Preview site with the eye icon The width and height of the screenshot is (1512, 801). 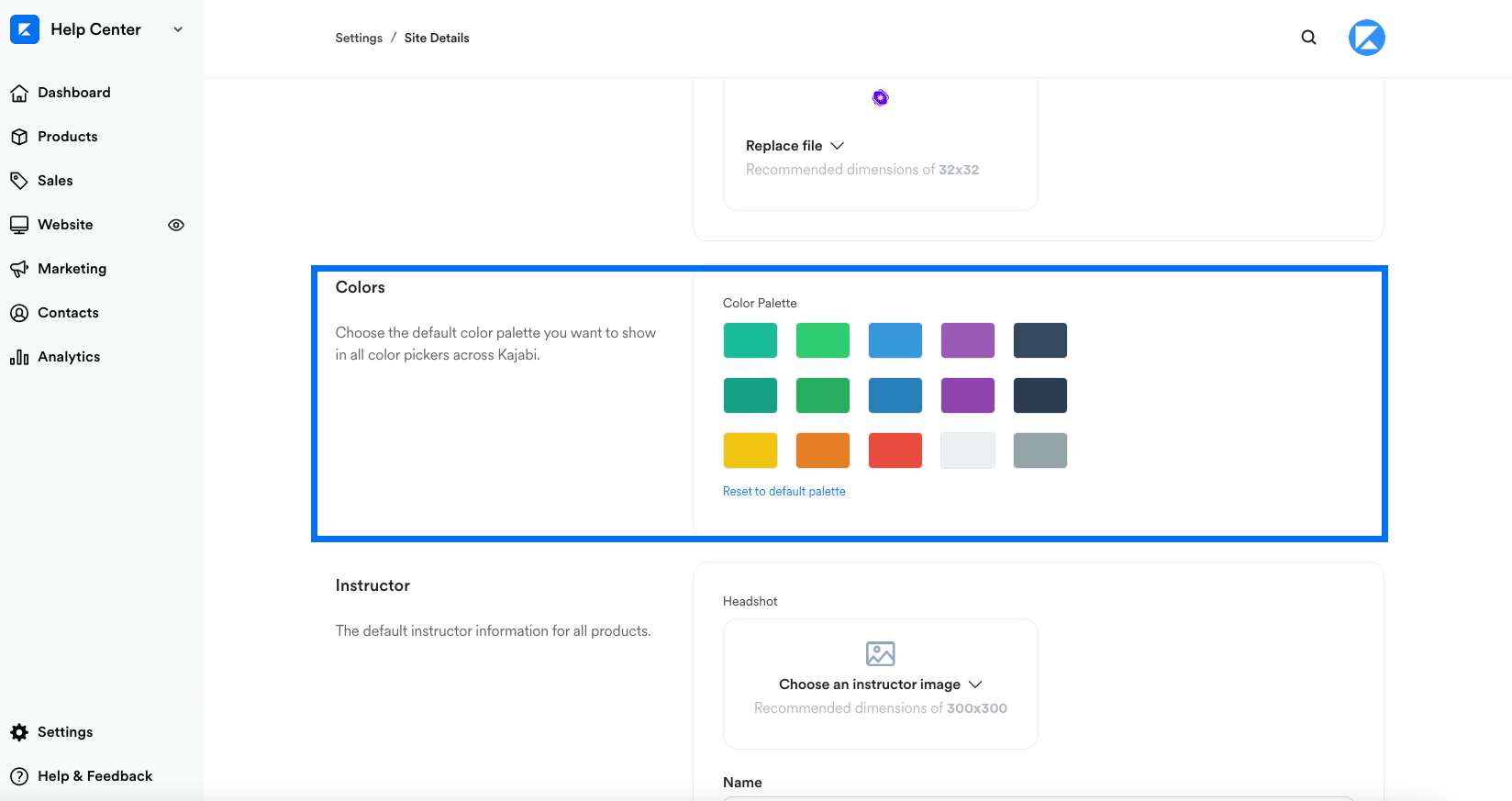pos(176,225)
